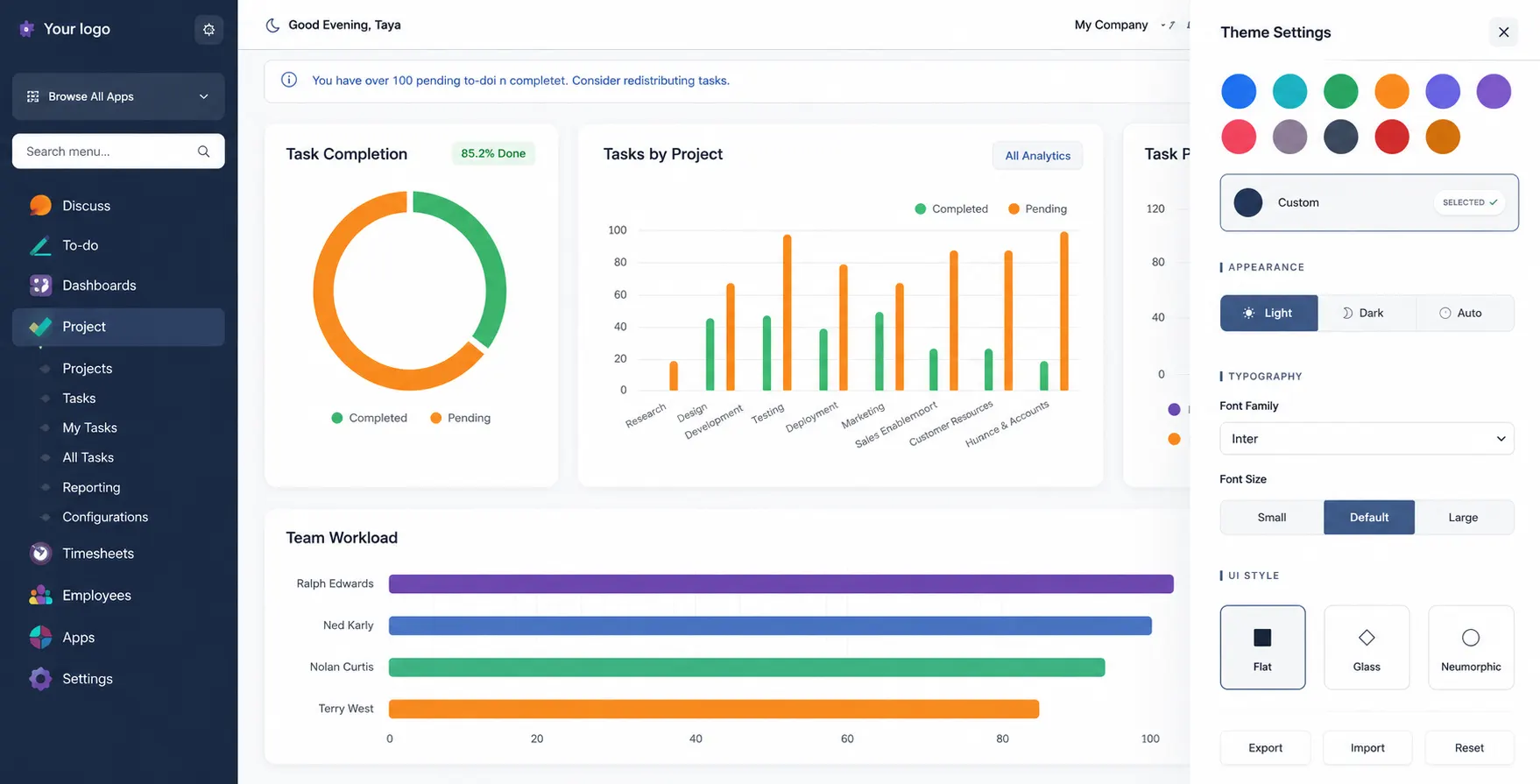Click the Project checkmark icon
Viewport: 1540px width, 784px height.
pos(40,327)
